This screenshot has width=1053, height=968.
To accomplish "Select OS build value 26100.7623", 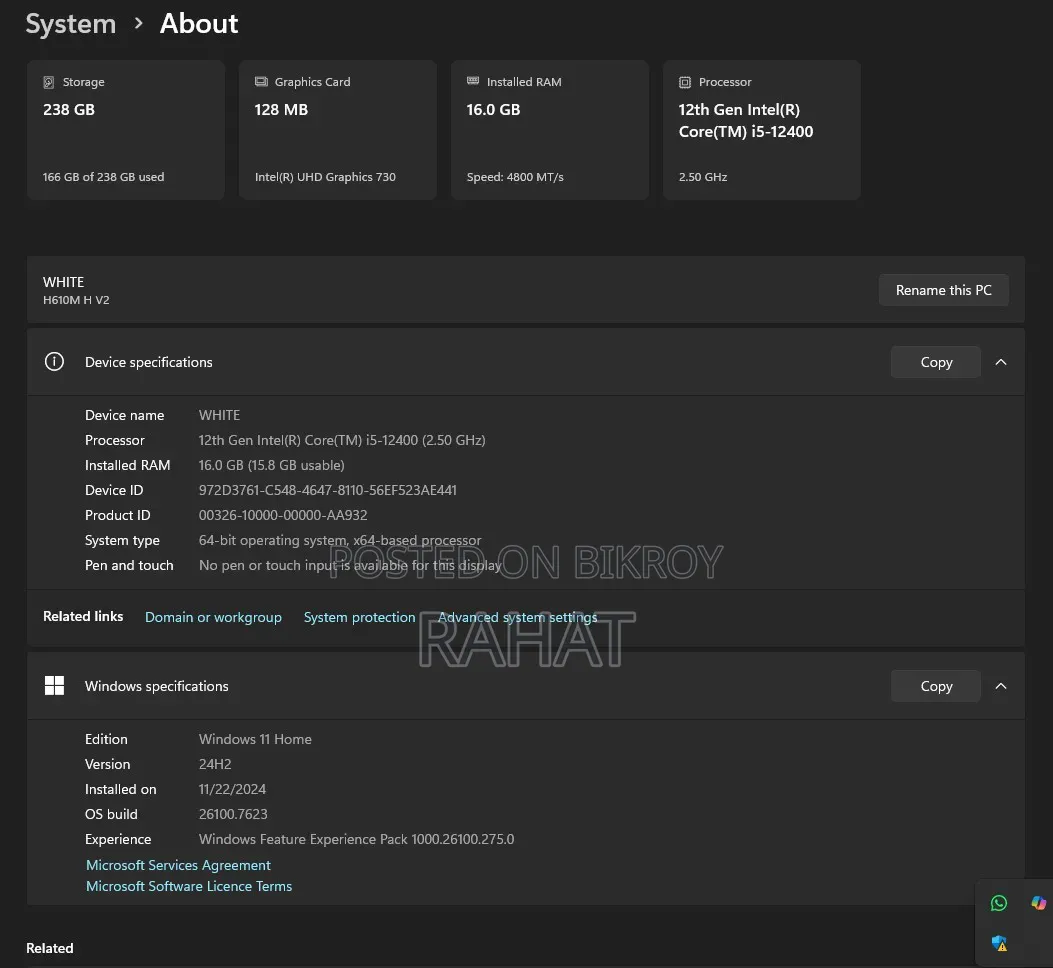I will point(233,813).
